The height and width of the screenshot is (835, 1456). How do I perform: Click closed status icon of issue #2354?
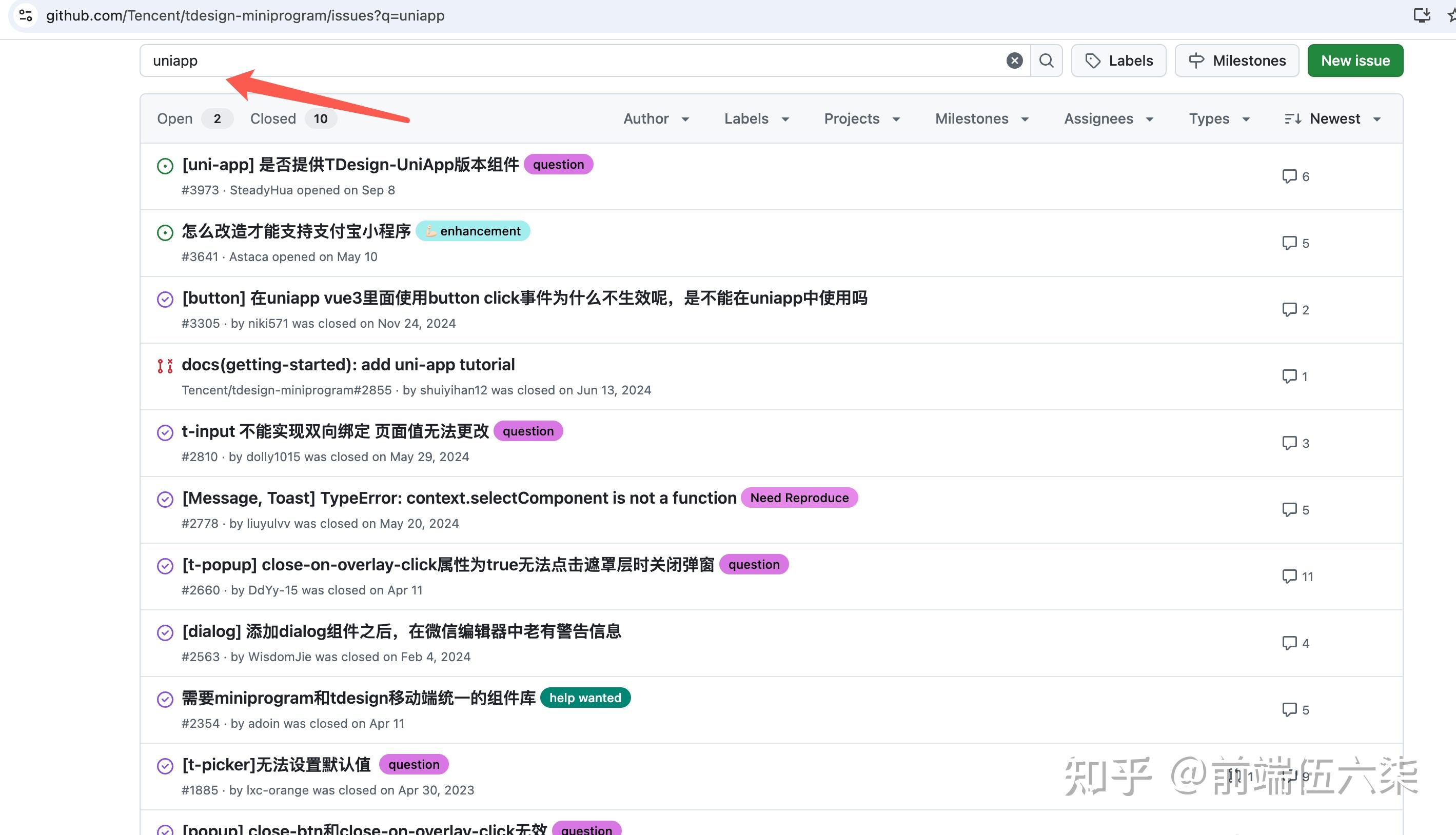click(x=165, y=700)
